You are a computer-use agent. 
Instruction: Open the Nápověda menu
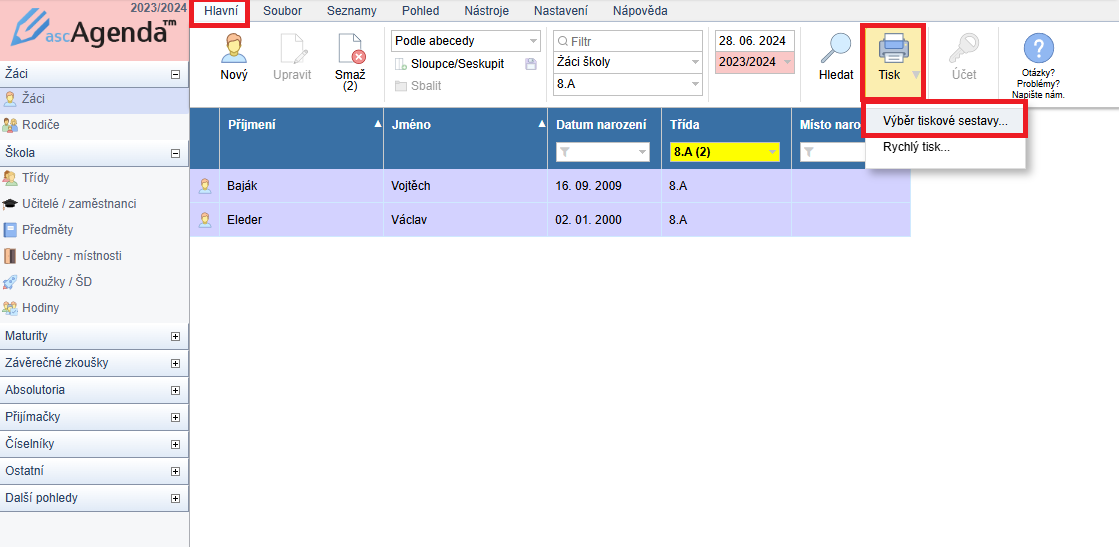coord(640,11)
